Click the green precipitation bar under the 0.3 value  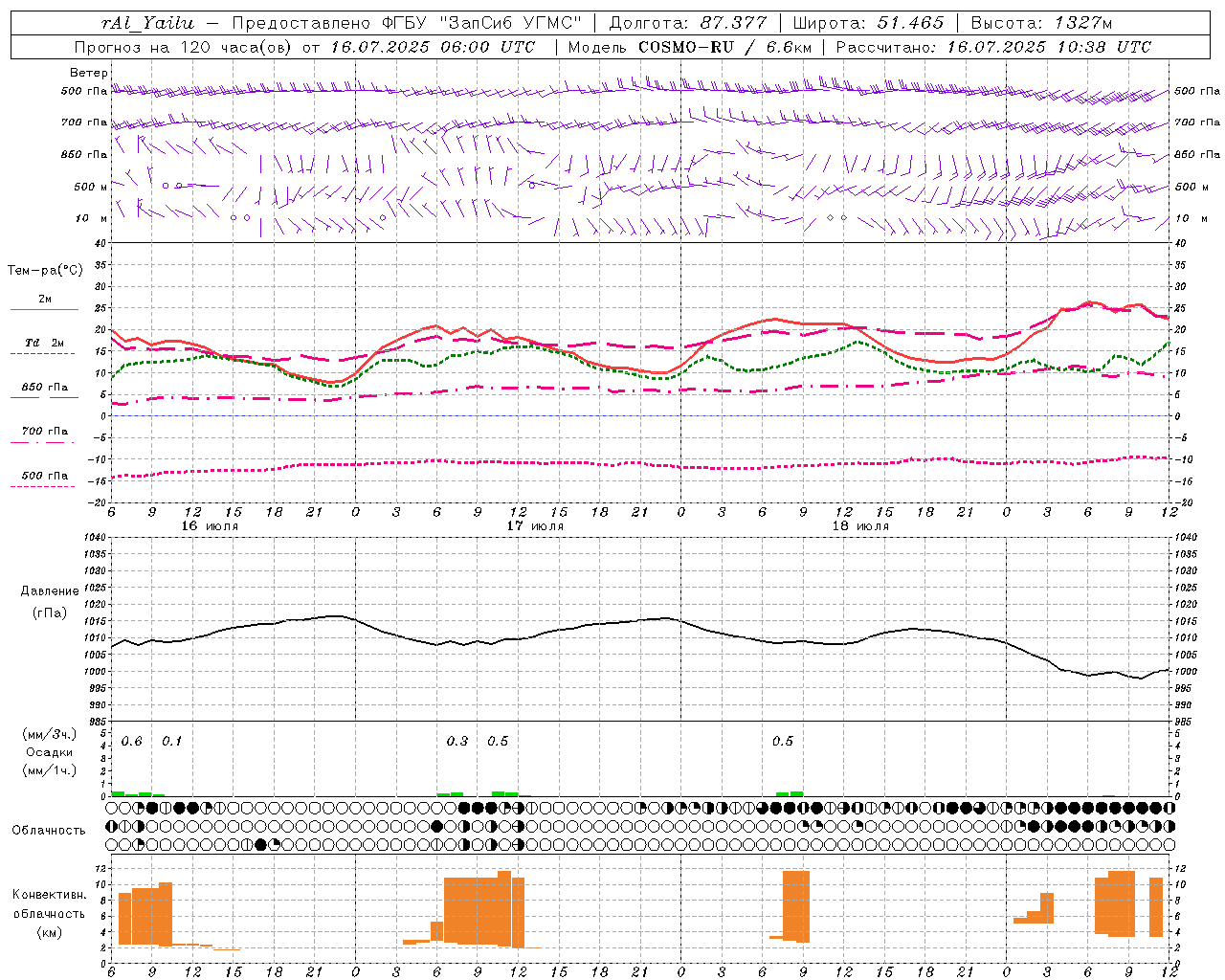click(x=450, y=793)
